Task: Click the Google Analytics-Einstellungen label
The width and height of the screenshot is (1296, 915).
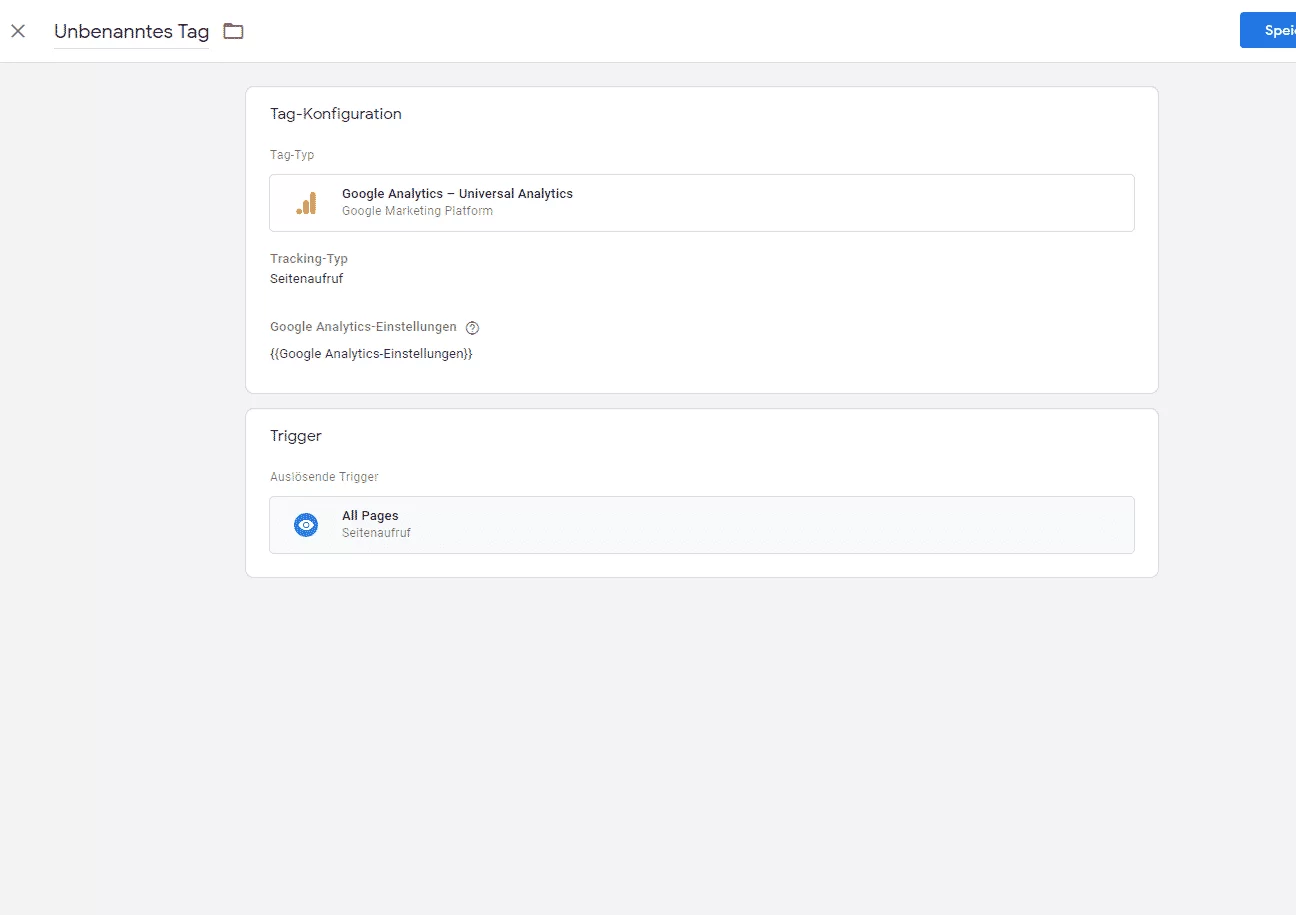Action: tap(363, 327)
